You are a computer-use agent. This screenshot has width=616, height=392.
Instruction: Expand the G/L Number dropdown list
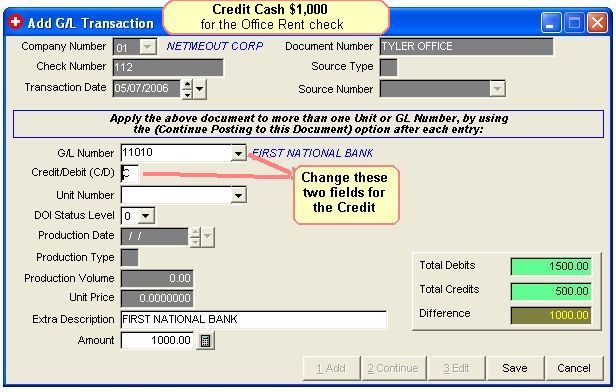pyautogui.click(x=238, y=153)
